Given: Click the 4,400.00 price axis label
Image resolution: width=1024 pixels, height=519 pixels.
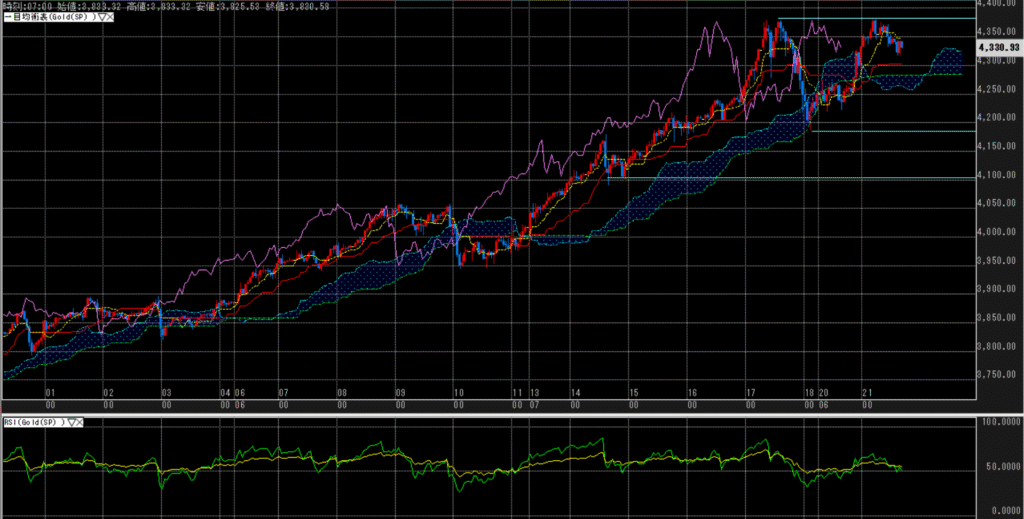Looking at the screenshot, I should coord(1001,3).
